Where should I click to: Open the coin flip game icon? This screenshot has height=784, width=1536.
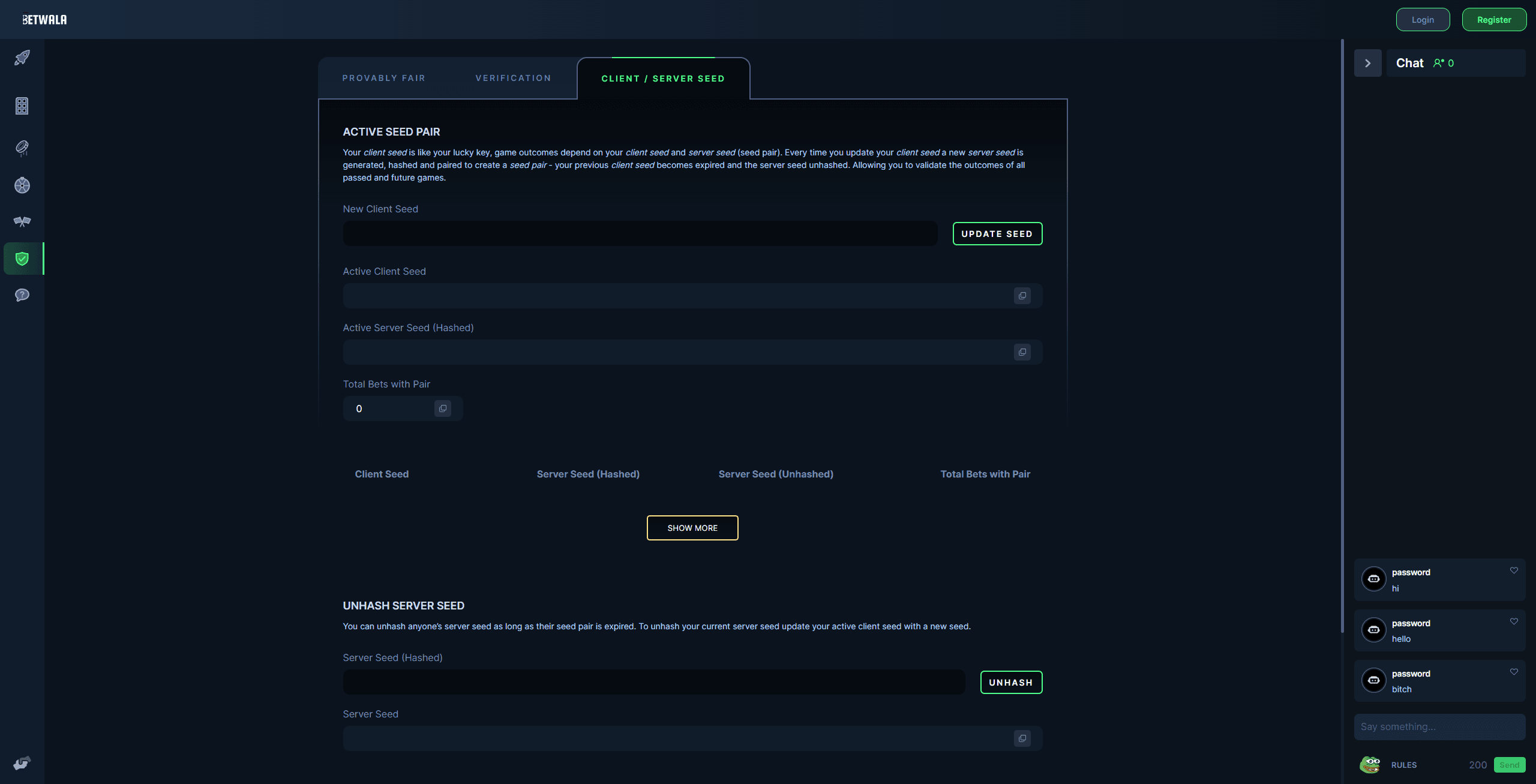(22, 148)
